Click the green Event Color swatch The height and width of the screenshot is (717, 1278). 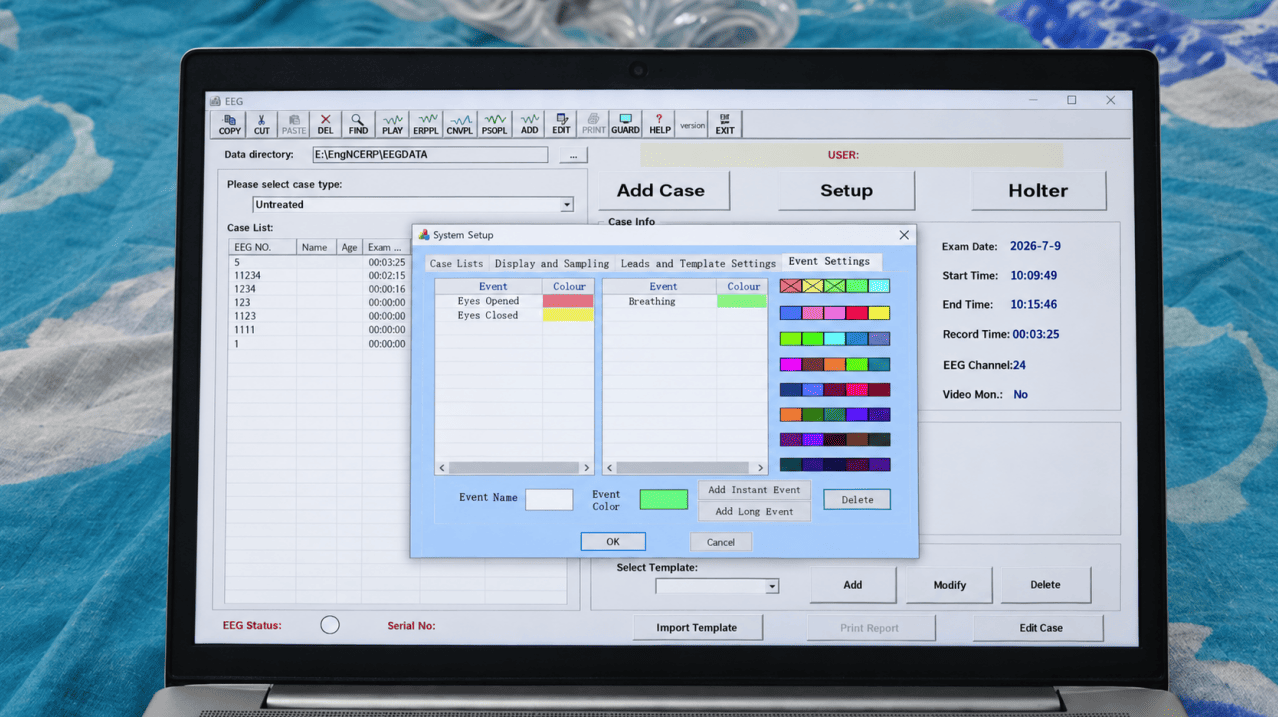(x=664, y=499)
